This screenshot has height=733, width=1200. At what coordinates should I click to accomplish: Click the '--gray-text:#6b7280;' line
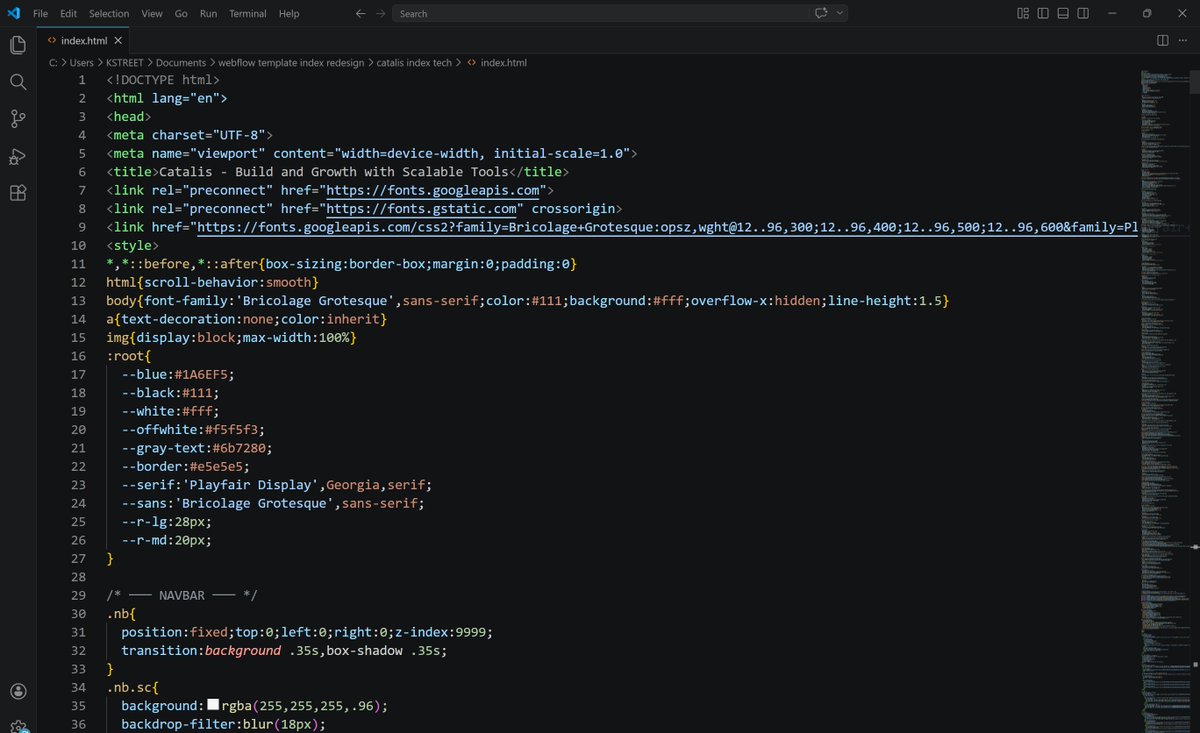click(x=197, y=448)
